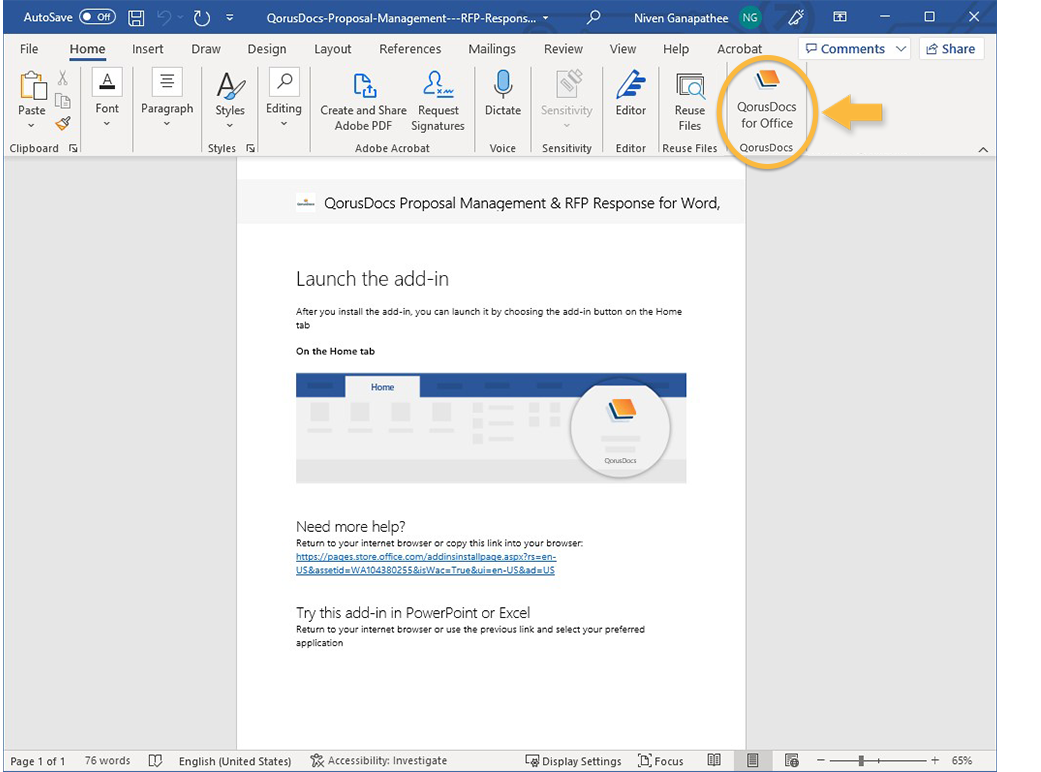Viewport: 1041px width, 772px height.
Task: Switch to Web Layout view
Action: coord(791,760)
